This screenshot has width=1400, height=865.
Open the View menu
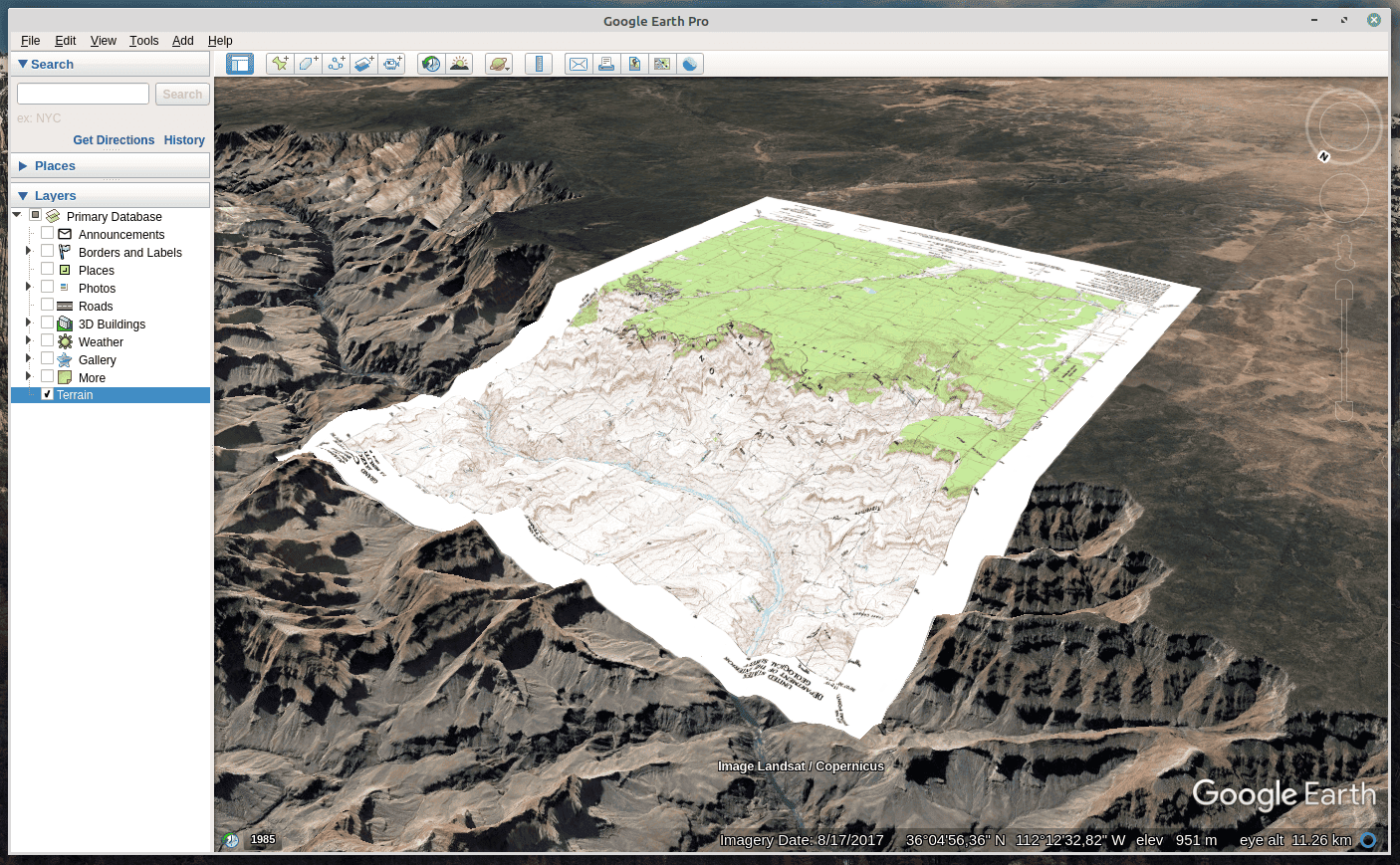coord(103,41)
